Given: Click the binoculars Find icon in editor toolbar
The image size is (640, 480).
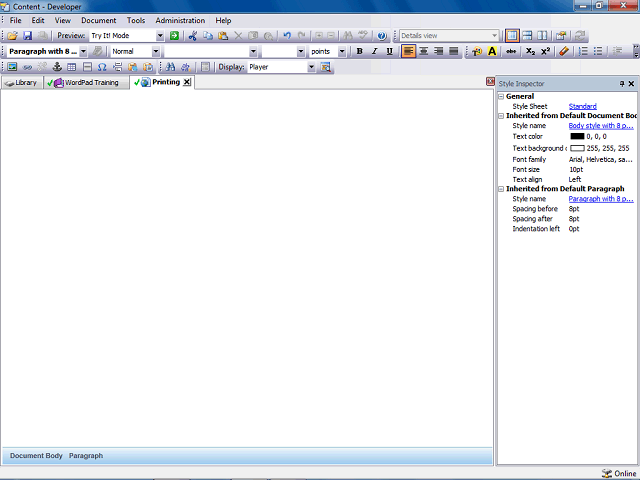Looking at the screenshot, I should coord(170,67).
